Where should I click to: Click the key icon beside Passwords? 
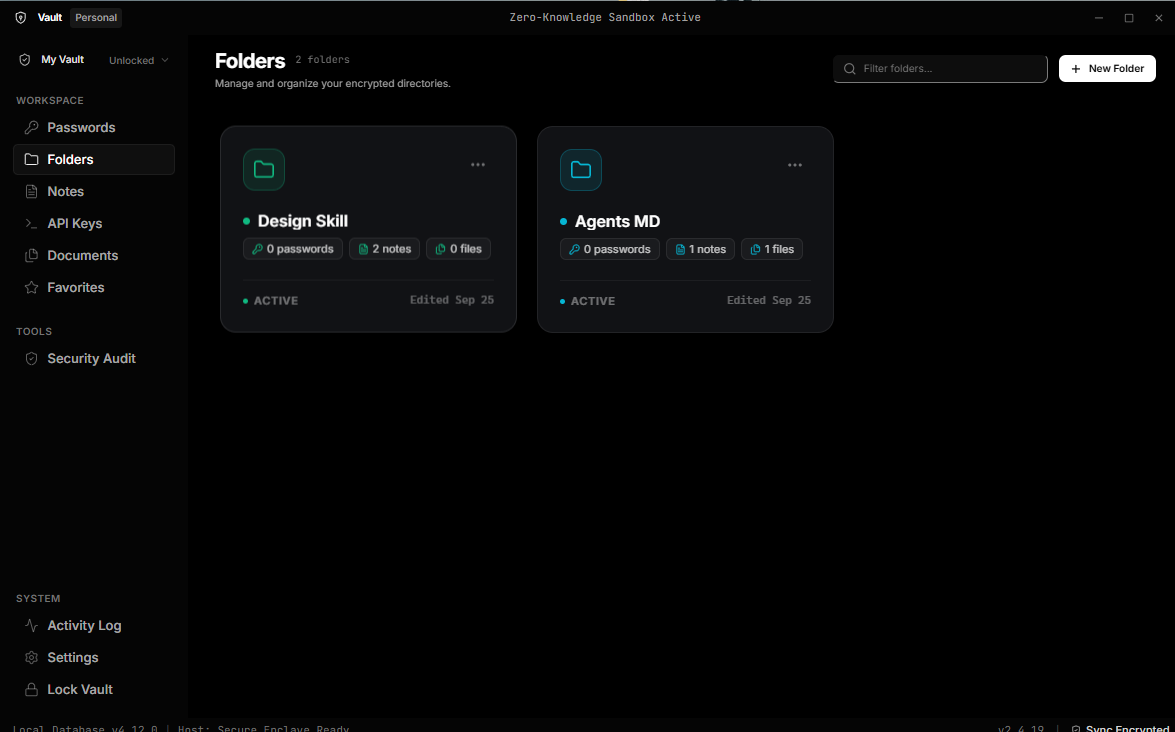[x=31, y=127]
